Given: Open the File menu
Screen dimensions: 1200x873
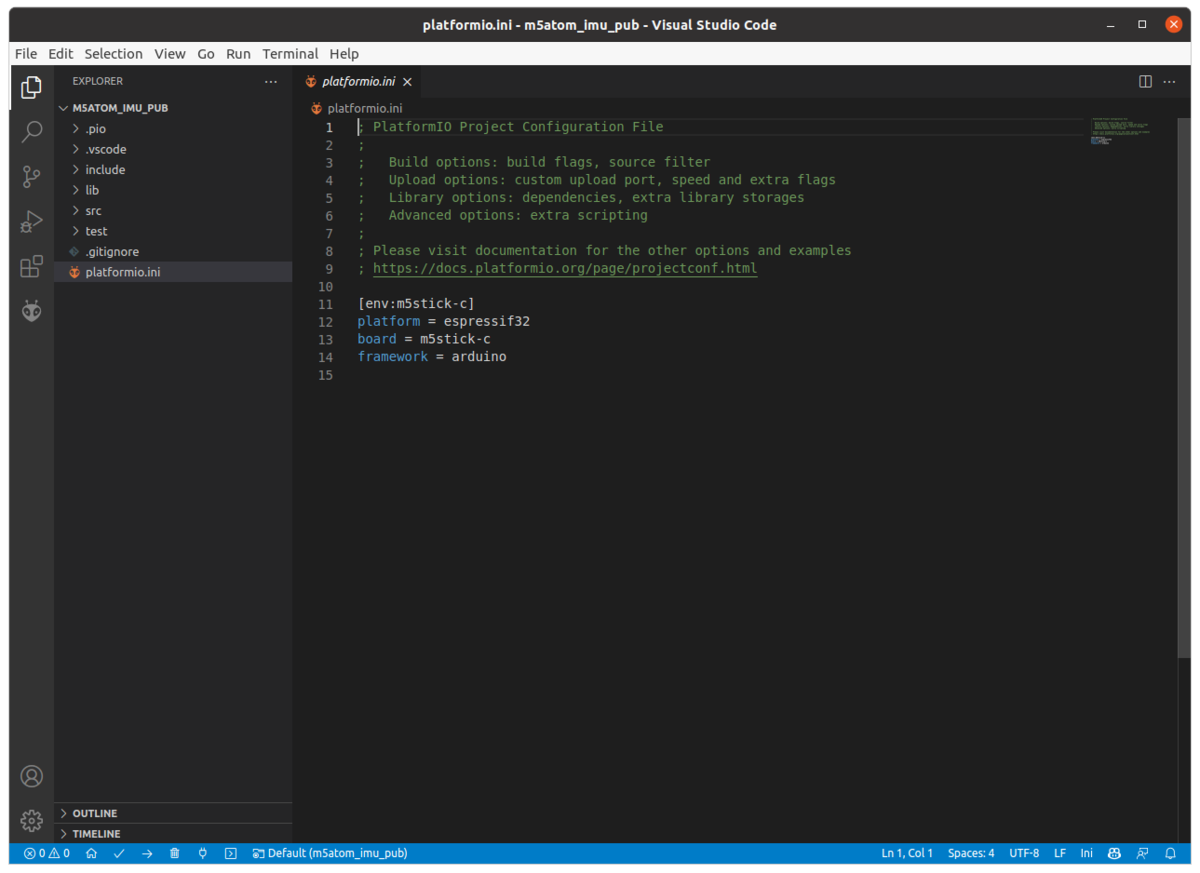Looking at the screenshot, I should [x=26, y=54].
